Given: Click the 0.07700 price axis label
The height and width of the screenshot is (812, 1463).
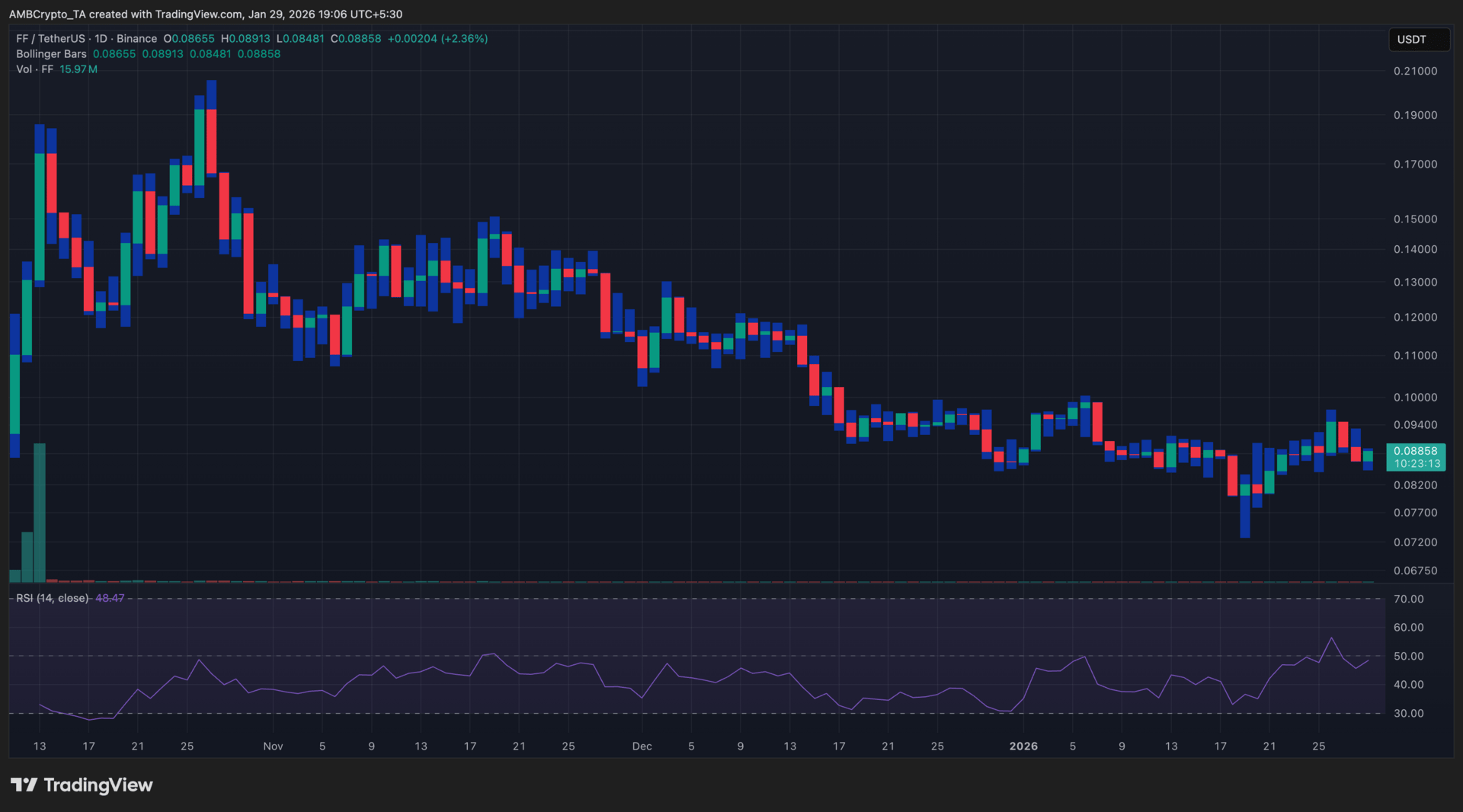Looking at the screenshot, I should [1415, 513].
